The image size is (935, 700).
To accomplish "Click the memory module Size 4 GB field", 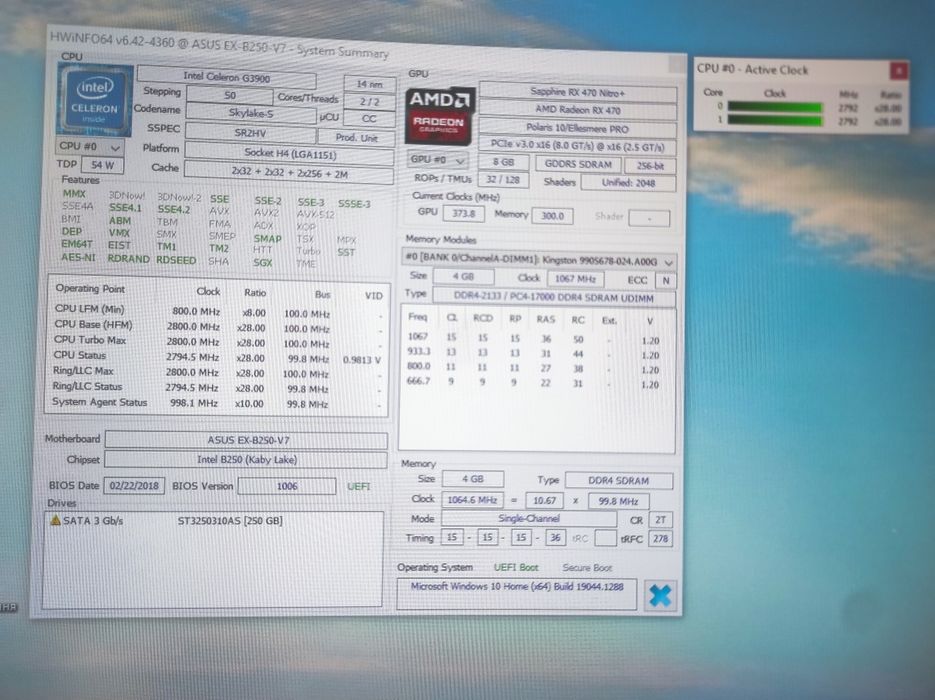I will [463, 277].
